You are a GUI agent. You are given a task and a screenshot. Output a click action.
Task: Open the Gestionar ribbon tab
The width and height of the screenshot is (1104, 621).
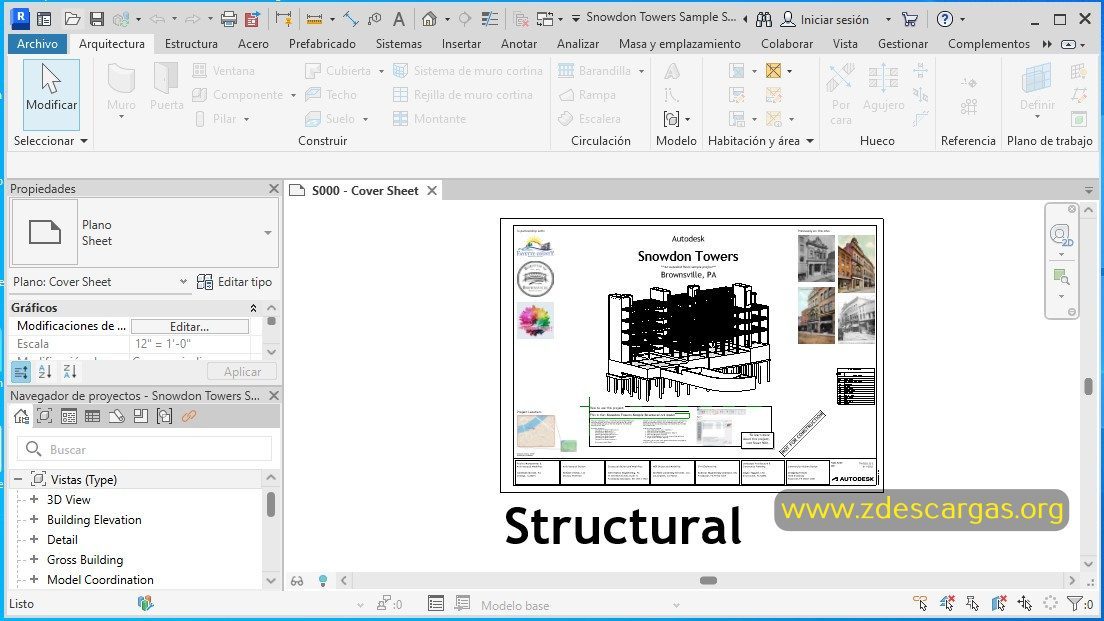click(x=903, y=44)
